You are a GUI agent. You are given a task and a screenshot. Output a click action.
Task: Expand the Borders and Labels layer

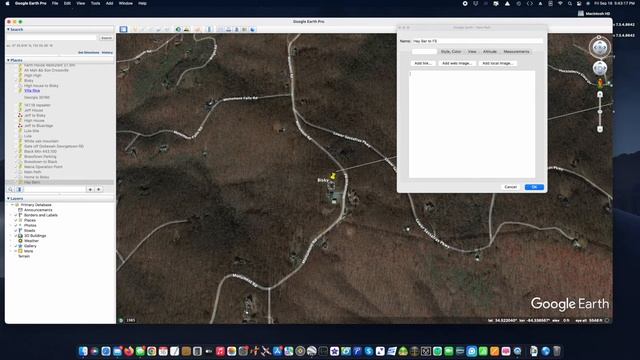[11, 215]
